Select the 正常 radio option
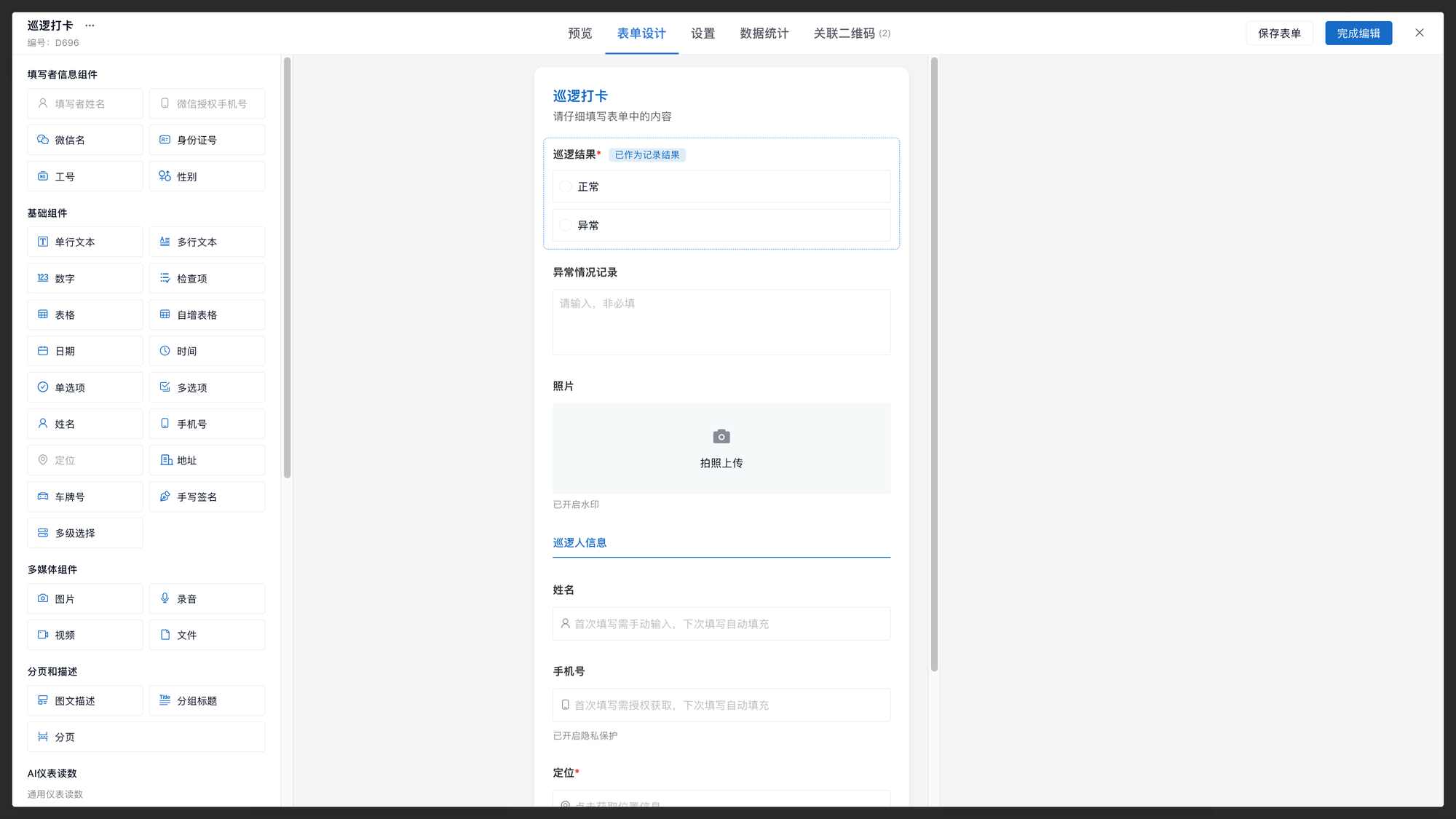The image size is (1456, 819). pos(566,187)
